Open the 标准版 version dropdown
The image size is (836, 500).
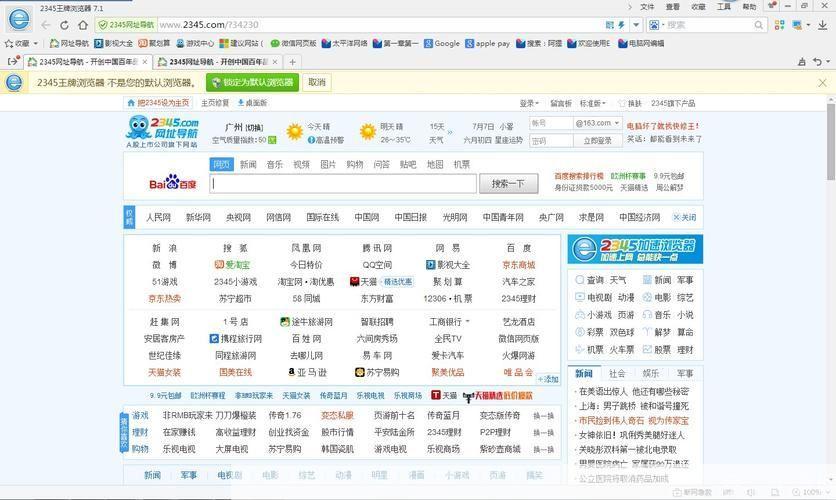click(x=593, y=103)
